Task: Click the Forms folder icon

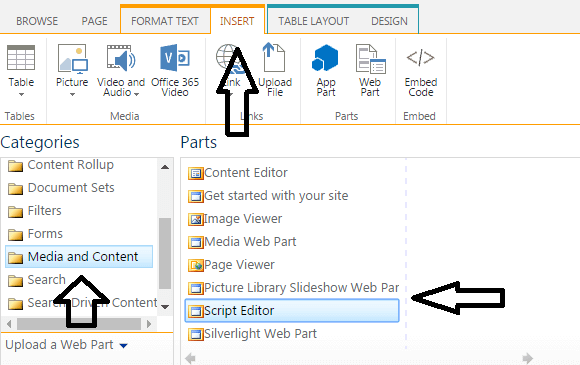Action: [x=15, y=235]
